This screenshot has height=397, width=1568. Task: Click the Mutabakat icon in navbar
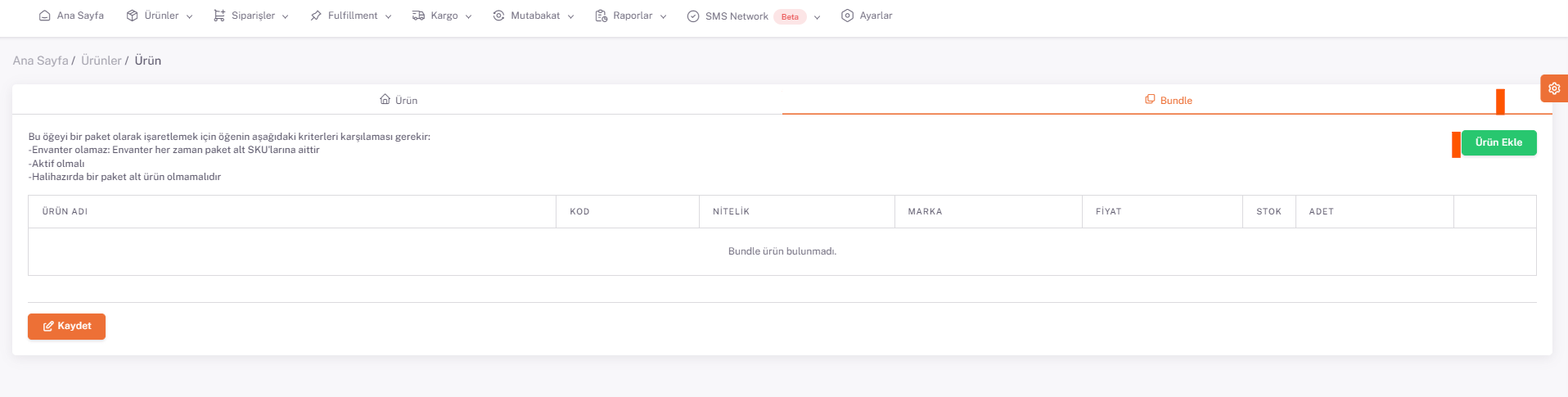pyautogui.click(x=498, y=16)
